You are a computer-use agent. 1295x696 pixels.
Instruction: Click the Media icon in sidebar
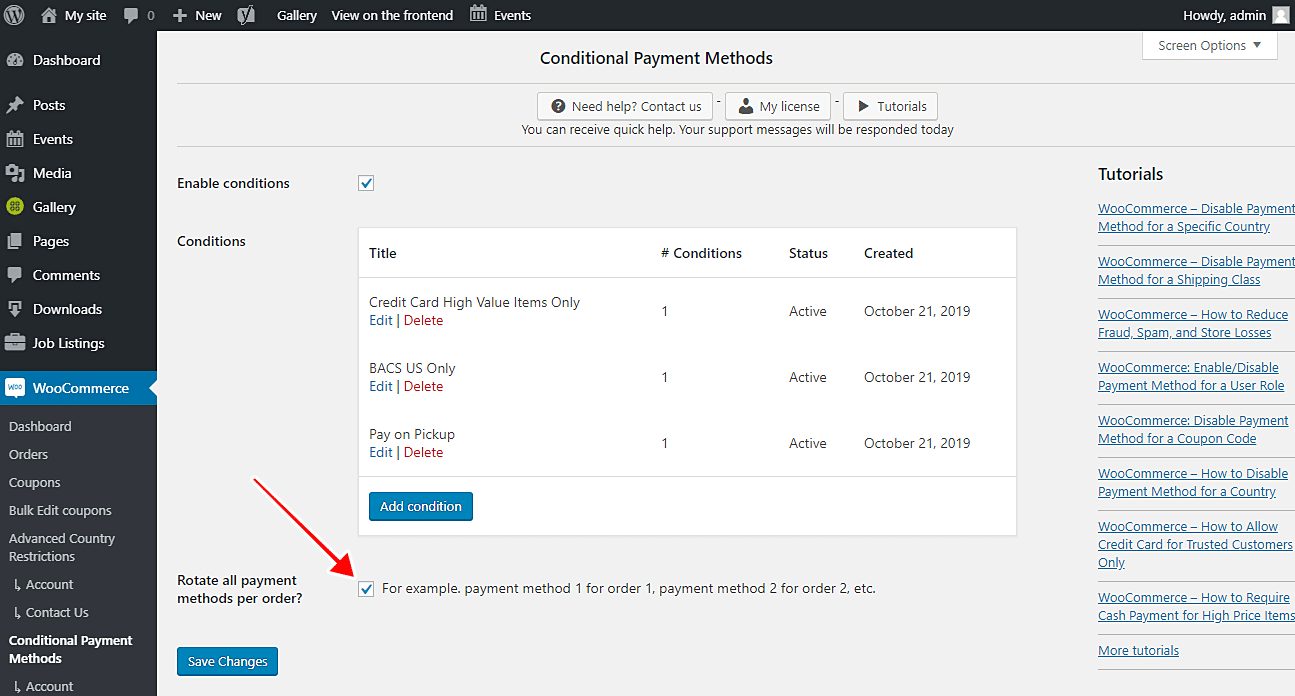click(15, 173)
